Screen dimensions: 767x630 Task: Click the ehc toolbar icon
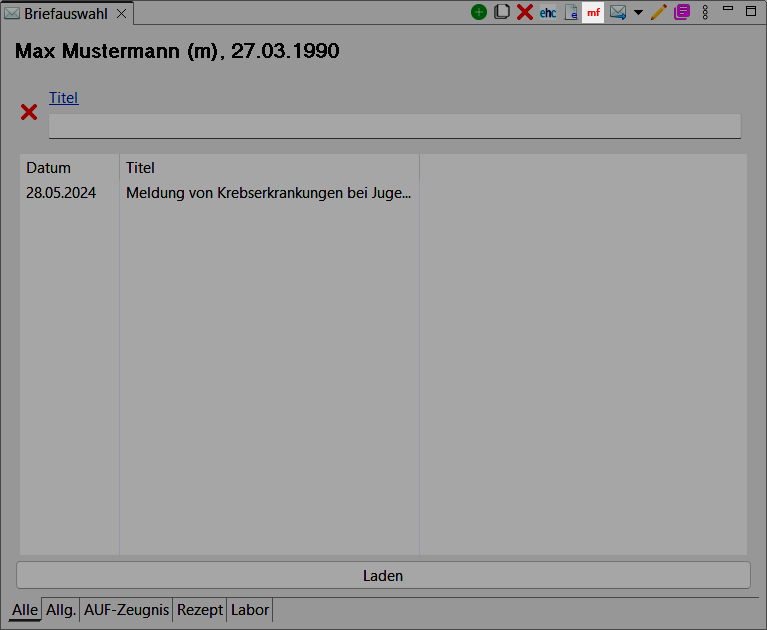548,13
